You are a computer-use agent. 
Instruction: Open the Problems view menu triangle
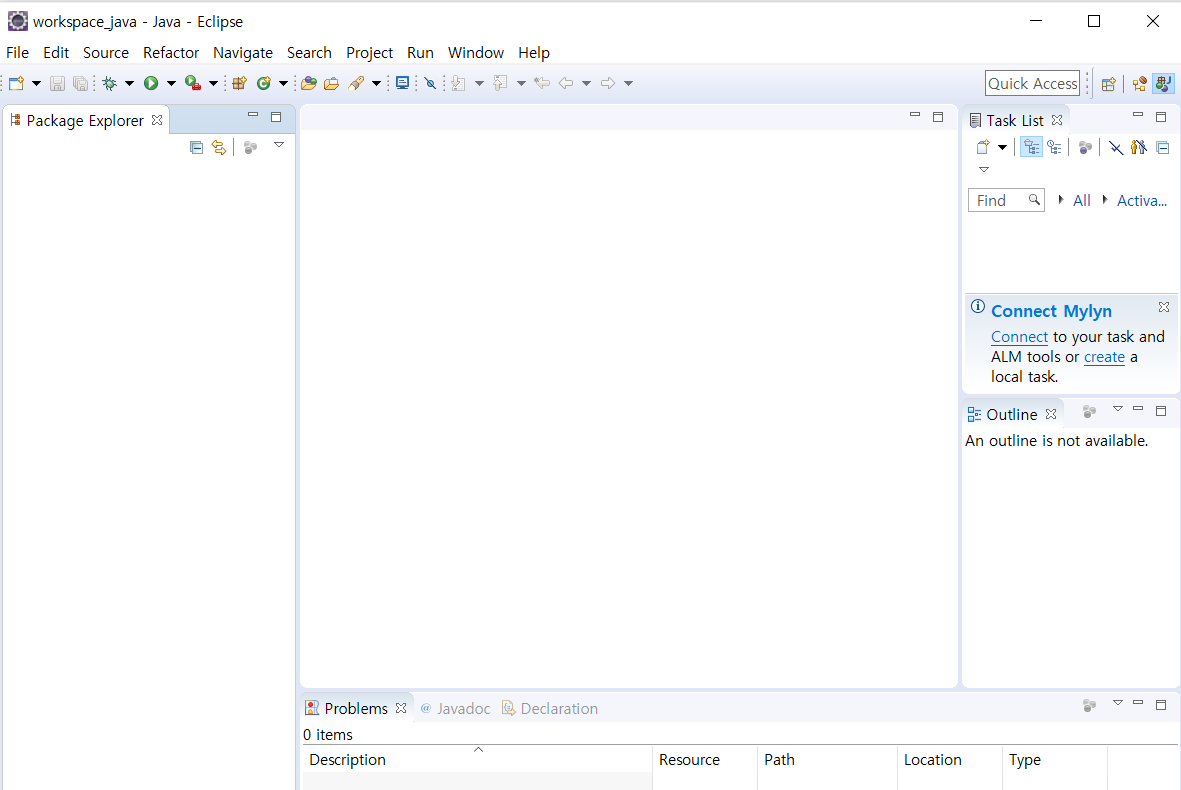click(1118, 703)
